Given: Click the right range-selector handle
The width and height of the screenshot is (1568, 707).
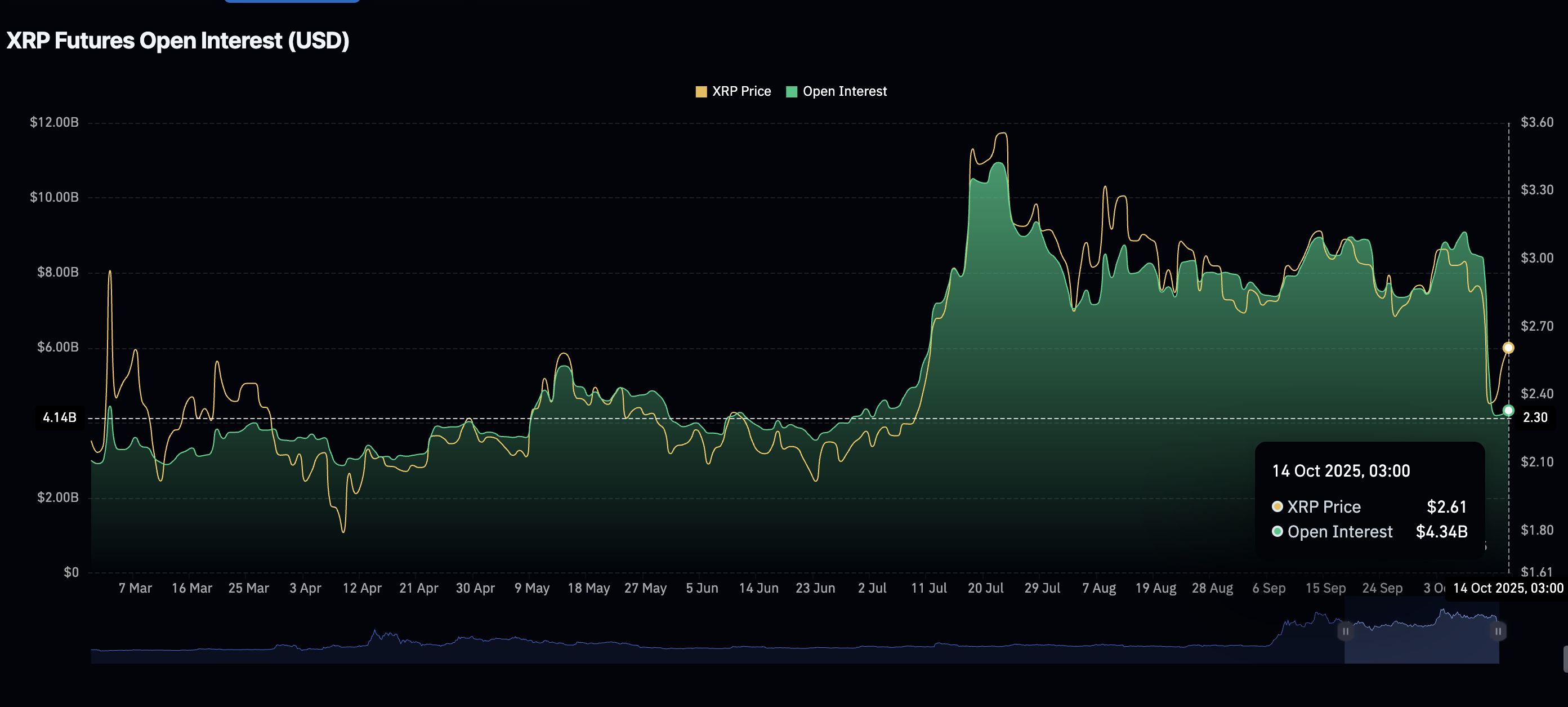Looking at the screenshot, I should (x=1498, y=632).
